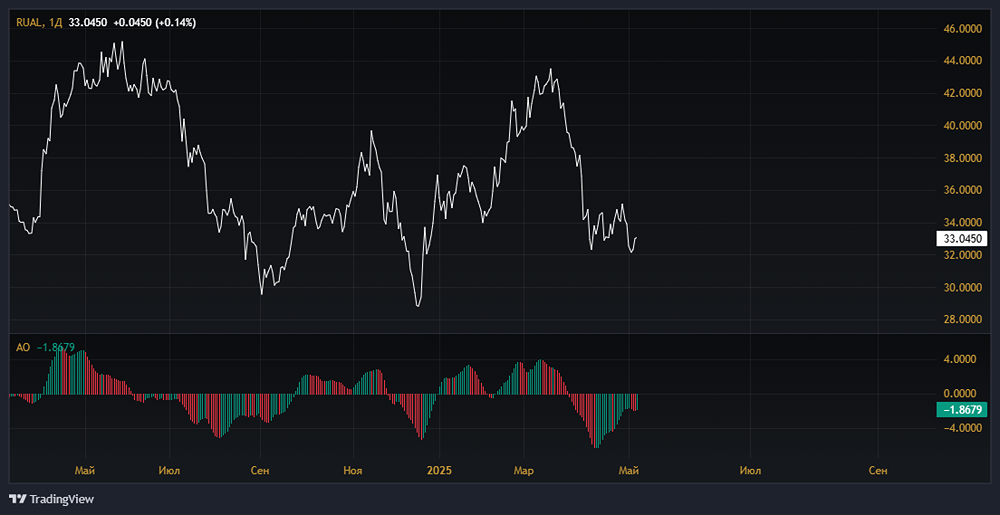Click the 40.0000 price scale label
The width and height of the screenshot is (1000, 515).
coord(962,126)
